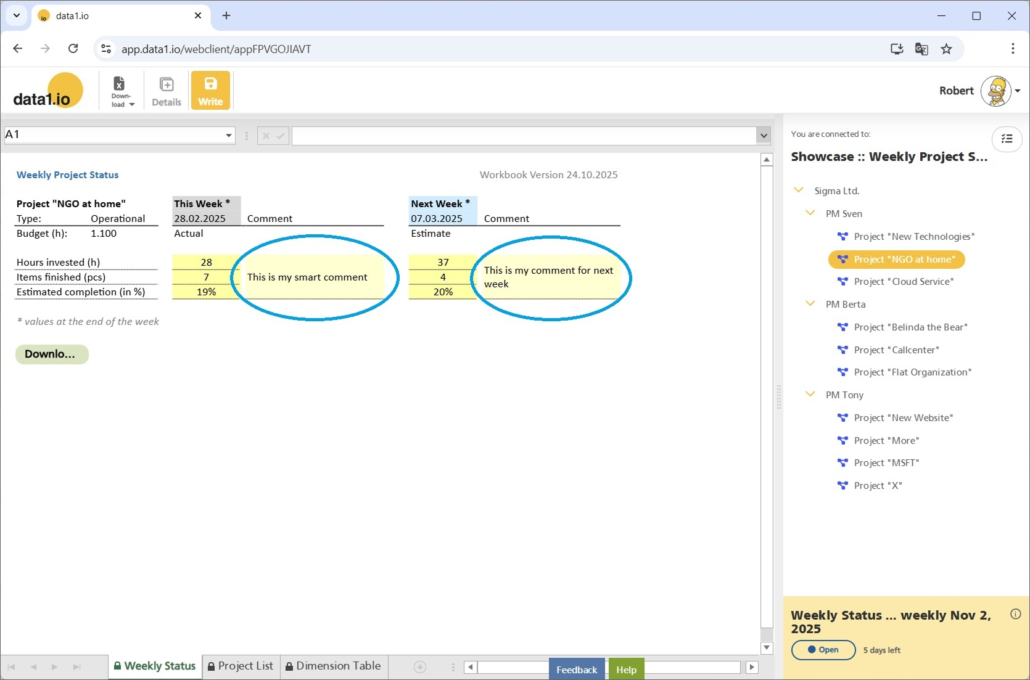Click the translate page icon
1030x680 pixels.
[921, 48]
